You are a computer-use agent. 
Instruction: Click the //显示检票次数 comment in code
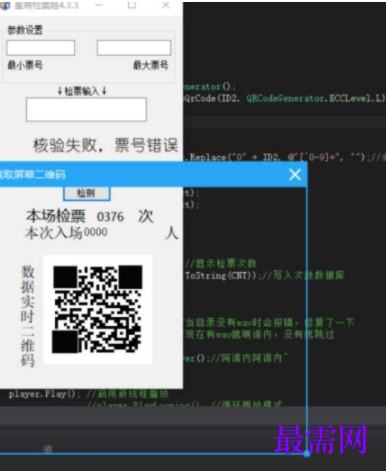[x=221, y=263]
